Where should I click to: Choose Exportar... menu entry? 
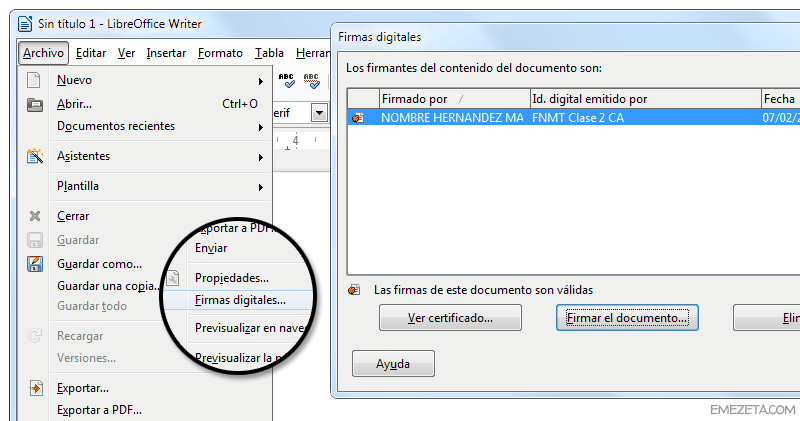coord(83,388)
